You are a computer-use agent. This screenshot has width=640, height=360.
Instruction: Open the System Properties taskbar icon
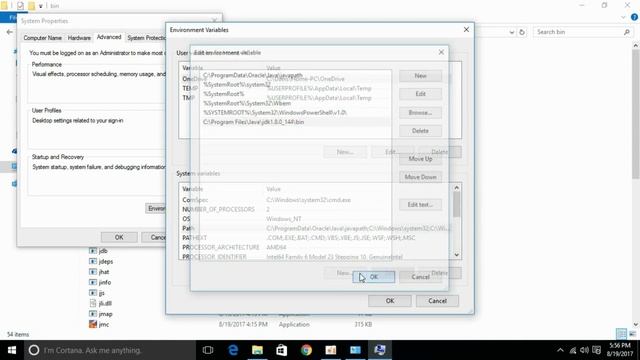(380, 350)
